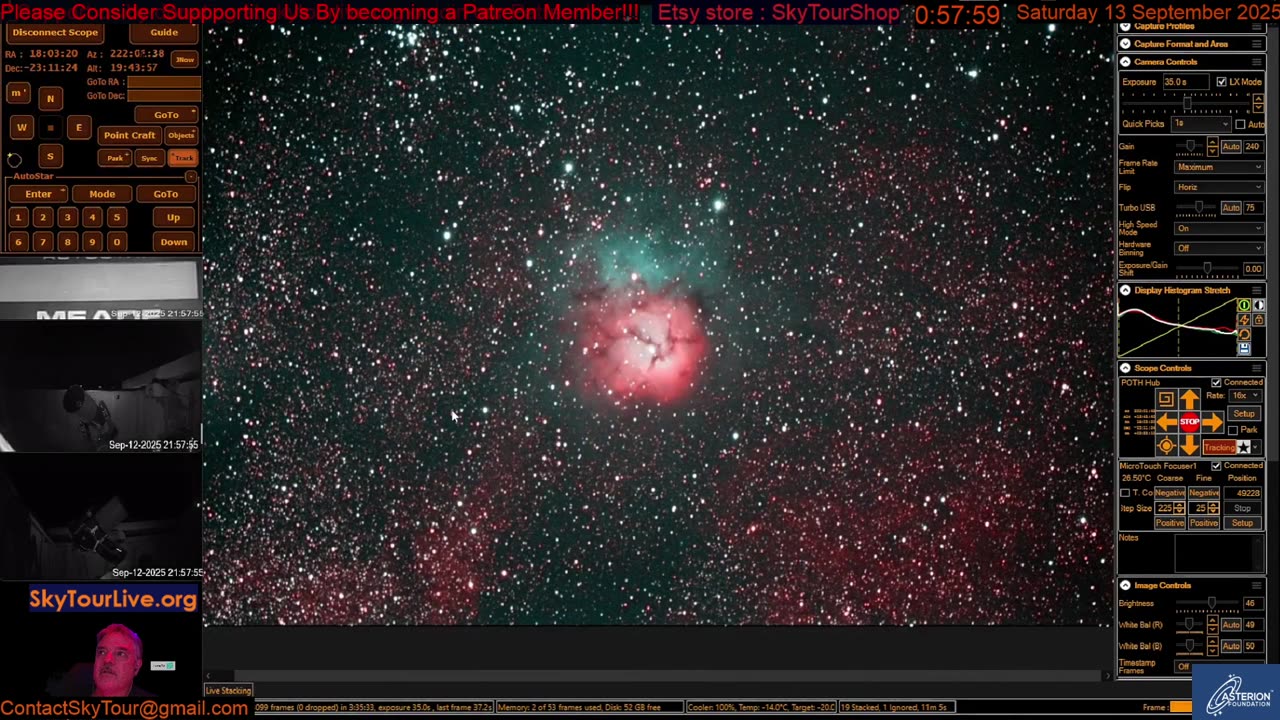Click the spiral search icon in Scope Controls
The height and width of the screenshot is (720, 1280).
(1166, 398)
